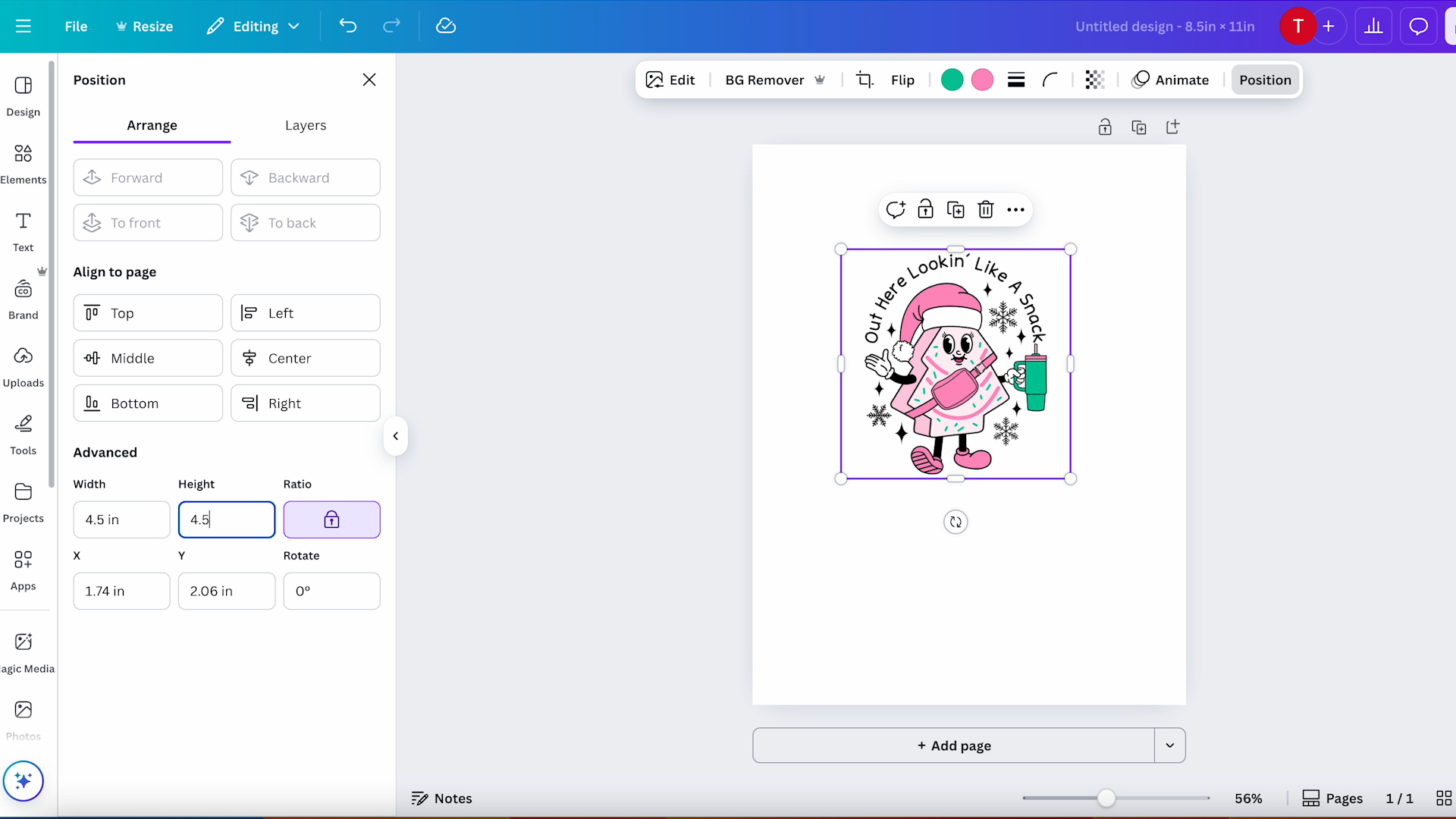The image size is (1456, 819).
Task: Open the Uploads panel
Action: point(23,364)
